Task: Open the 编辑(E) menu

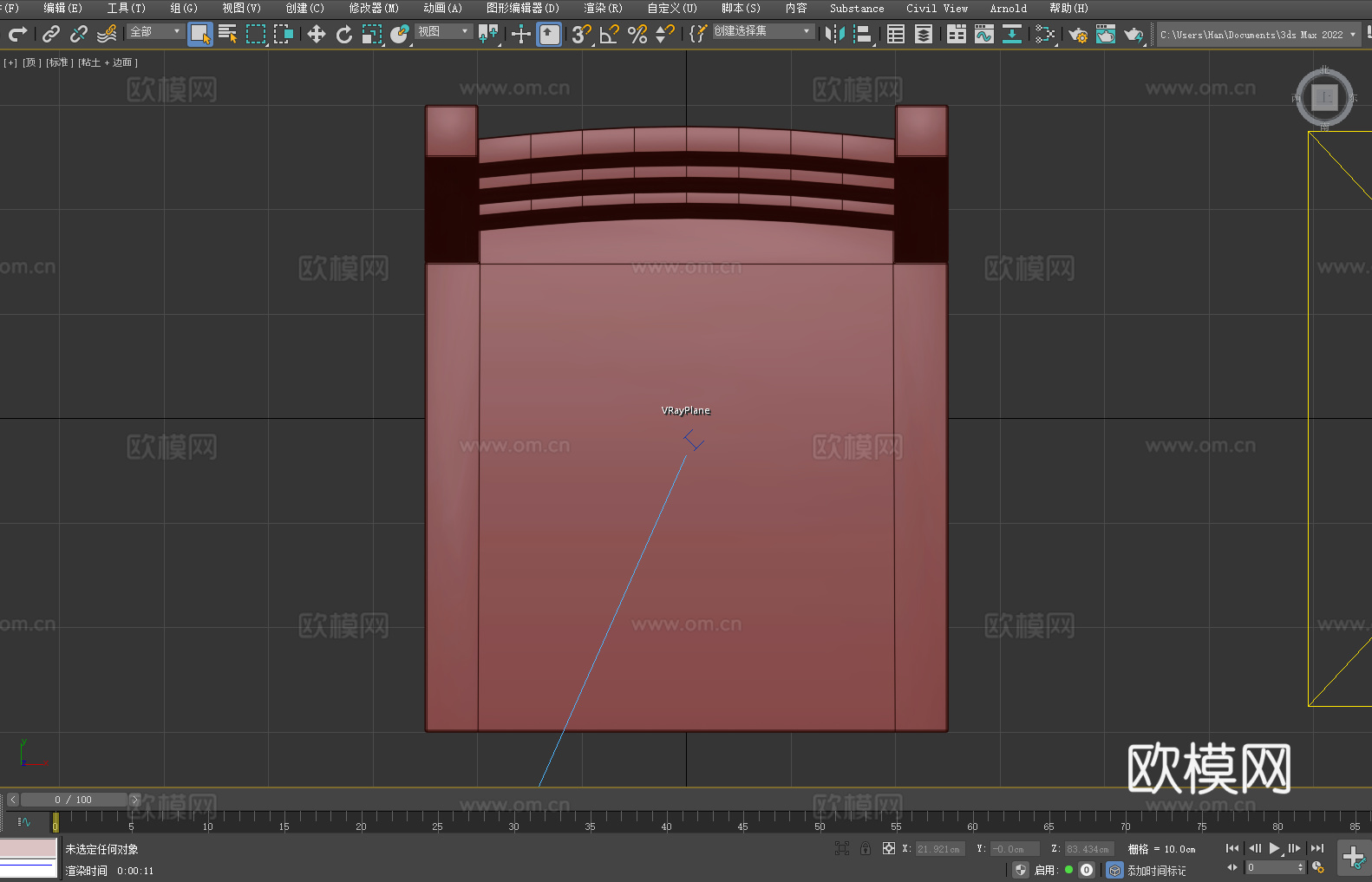Action: pyautogui.click(x=62, y=8)
